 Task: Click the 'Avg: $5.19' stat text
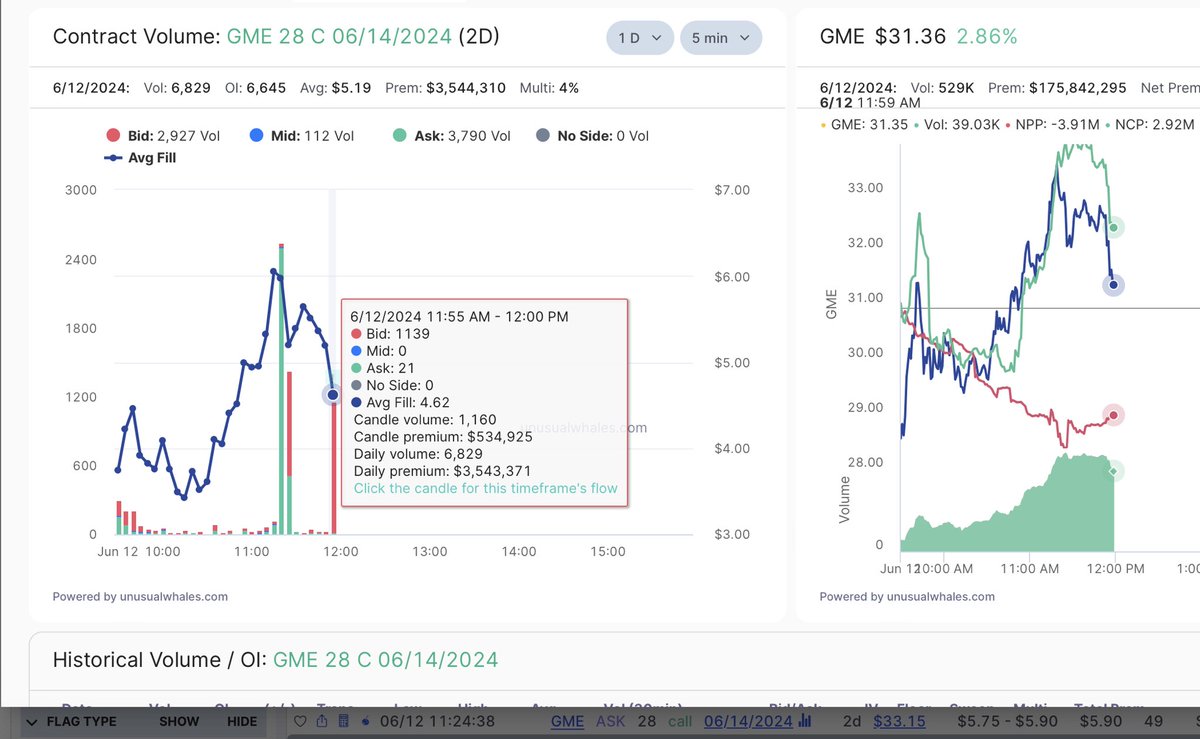coord(336,88)
